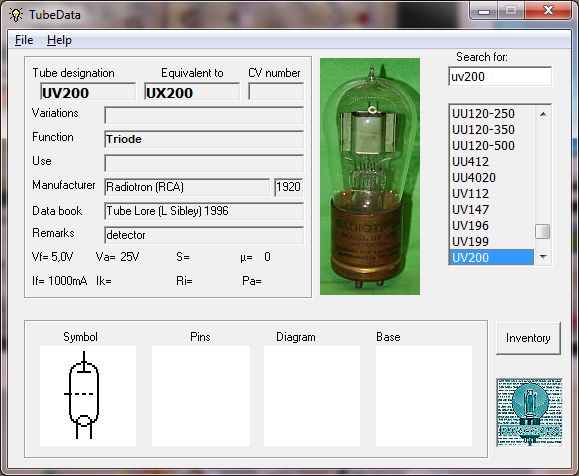Click the CV number field
This screenshot has width=579, height=476.
click(276, 92)
